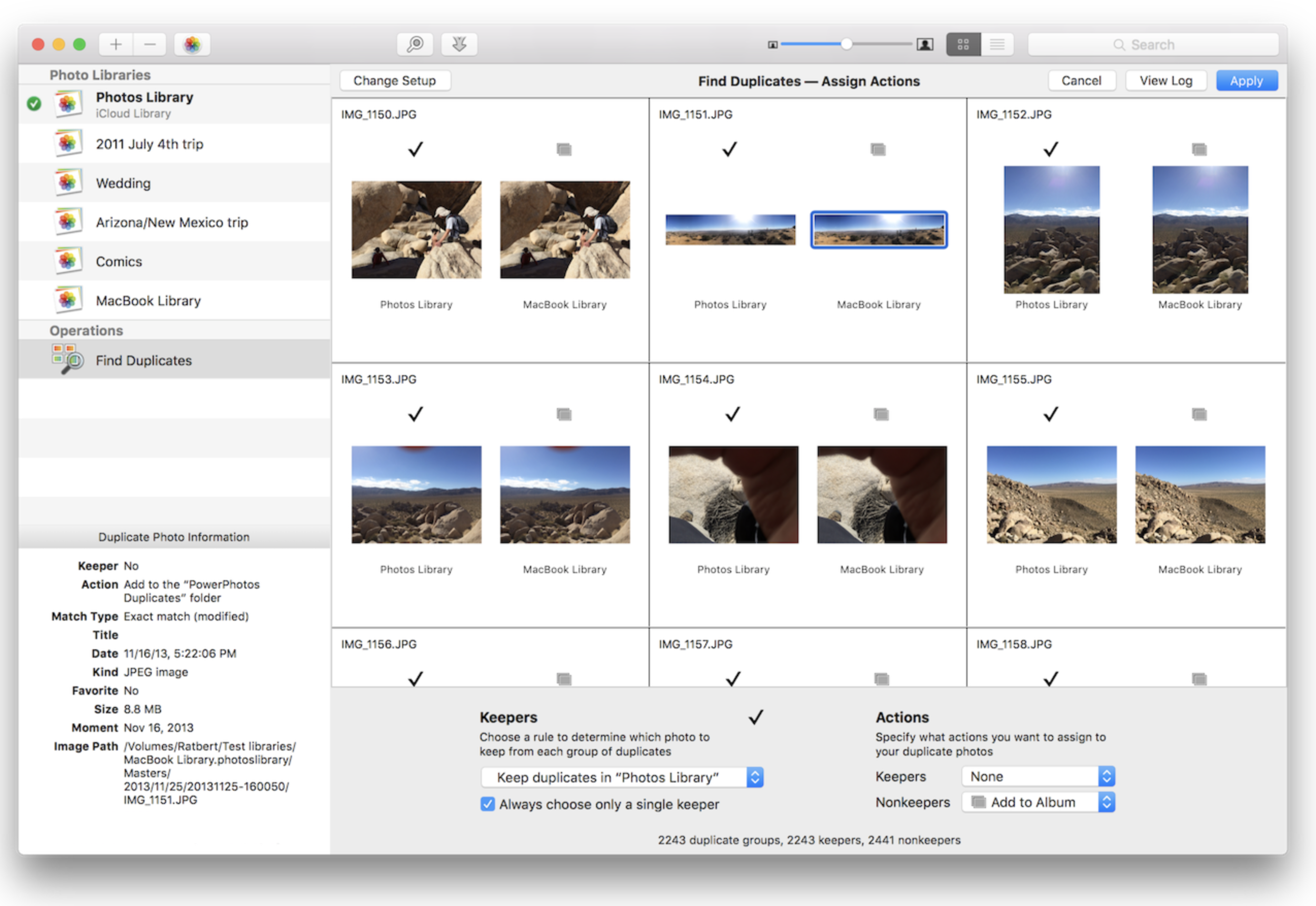Open the Nonkeepers Add to Album dropdown
Screen dimensions: 1316x906
click(x=1038, y=802)
